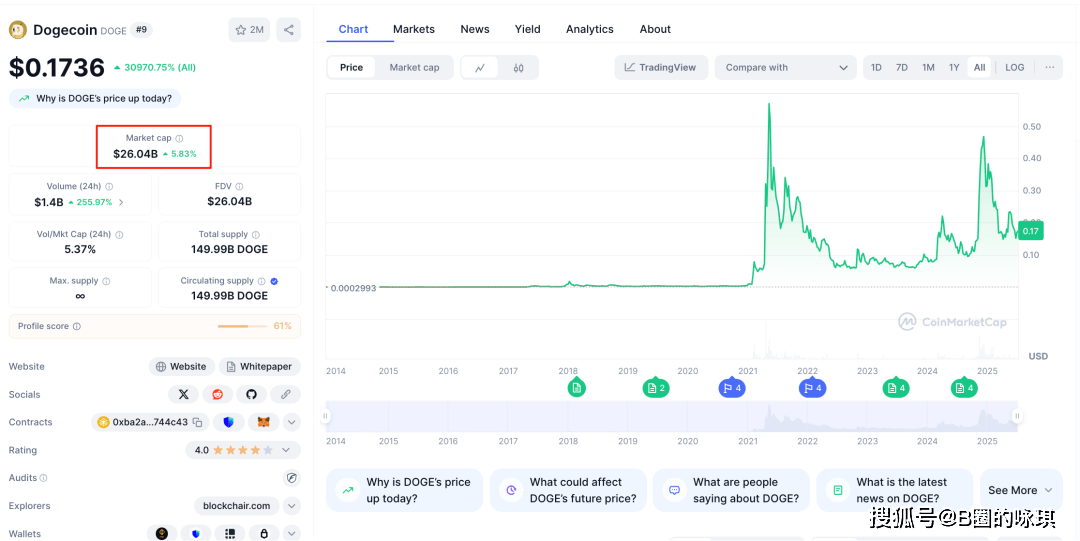Open Volume (24h) info icon
The width and height of the screenshot is (1080, 541).
(109, 187)
